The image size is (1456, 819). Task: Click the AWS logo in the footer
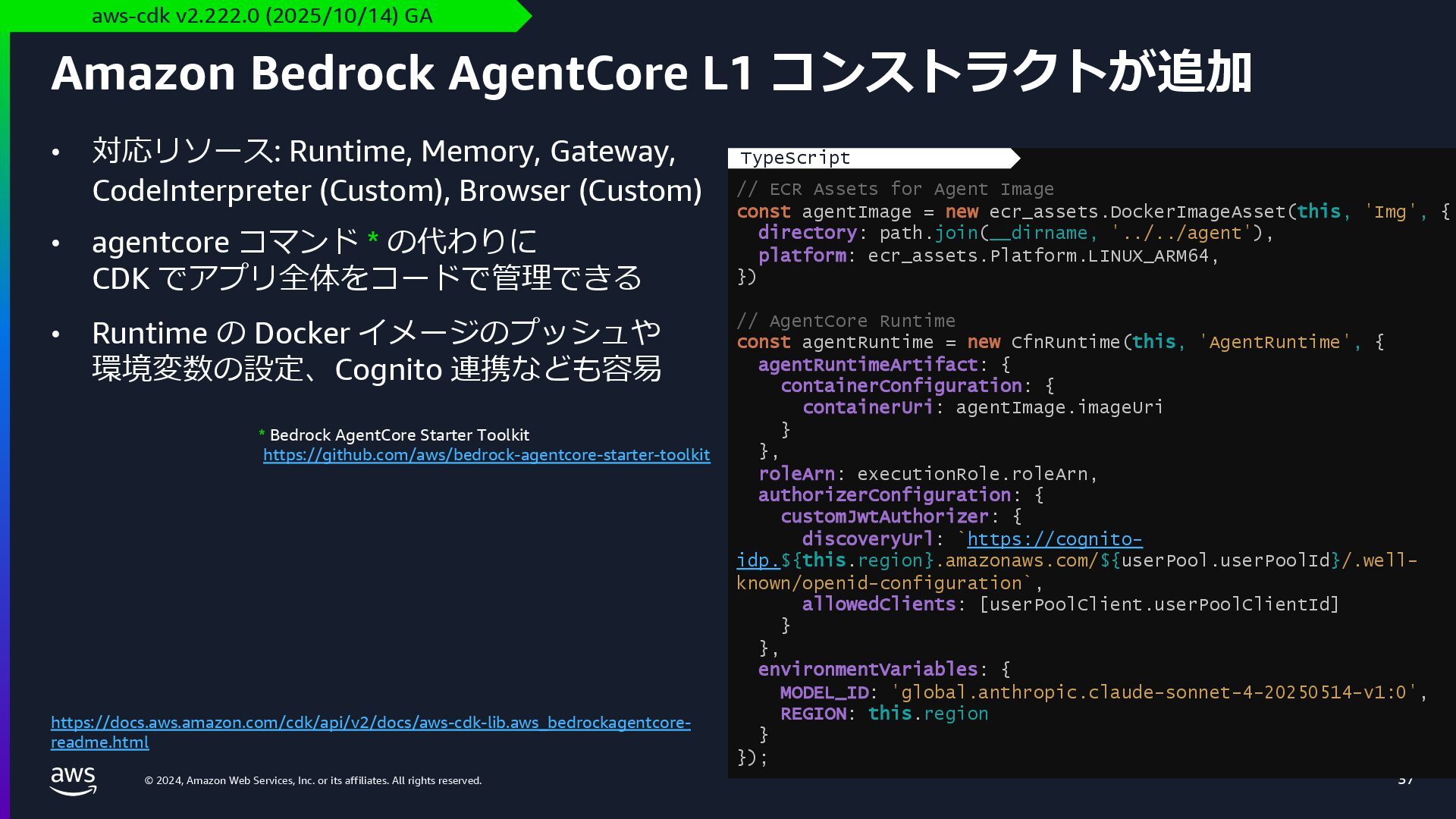click(73, 780)
